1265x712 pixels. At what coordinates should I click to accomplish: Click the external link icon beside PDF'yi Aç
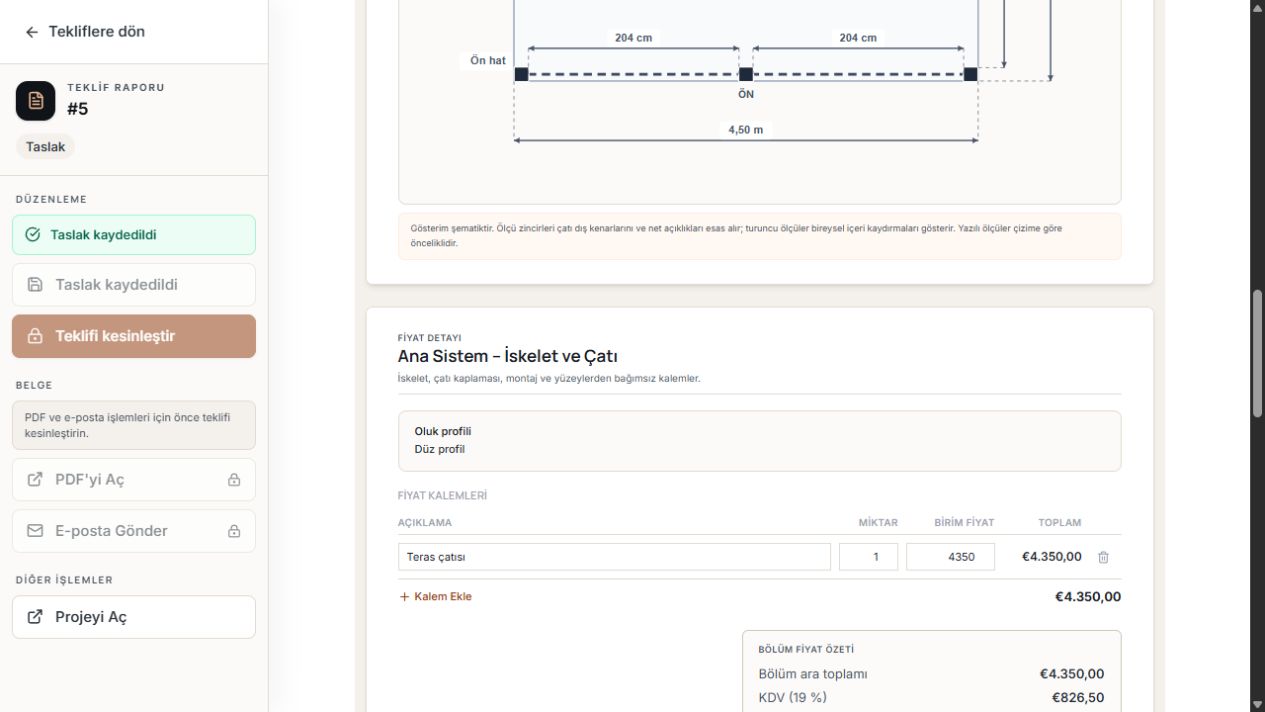coord(35,479)
